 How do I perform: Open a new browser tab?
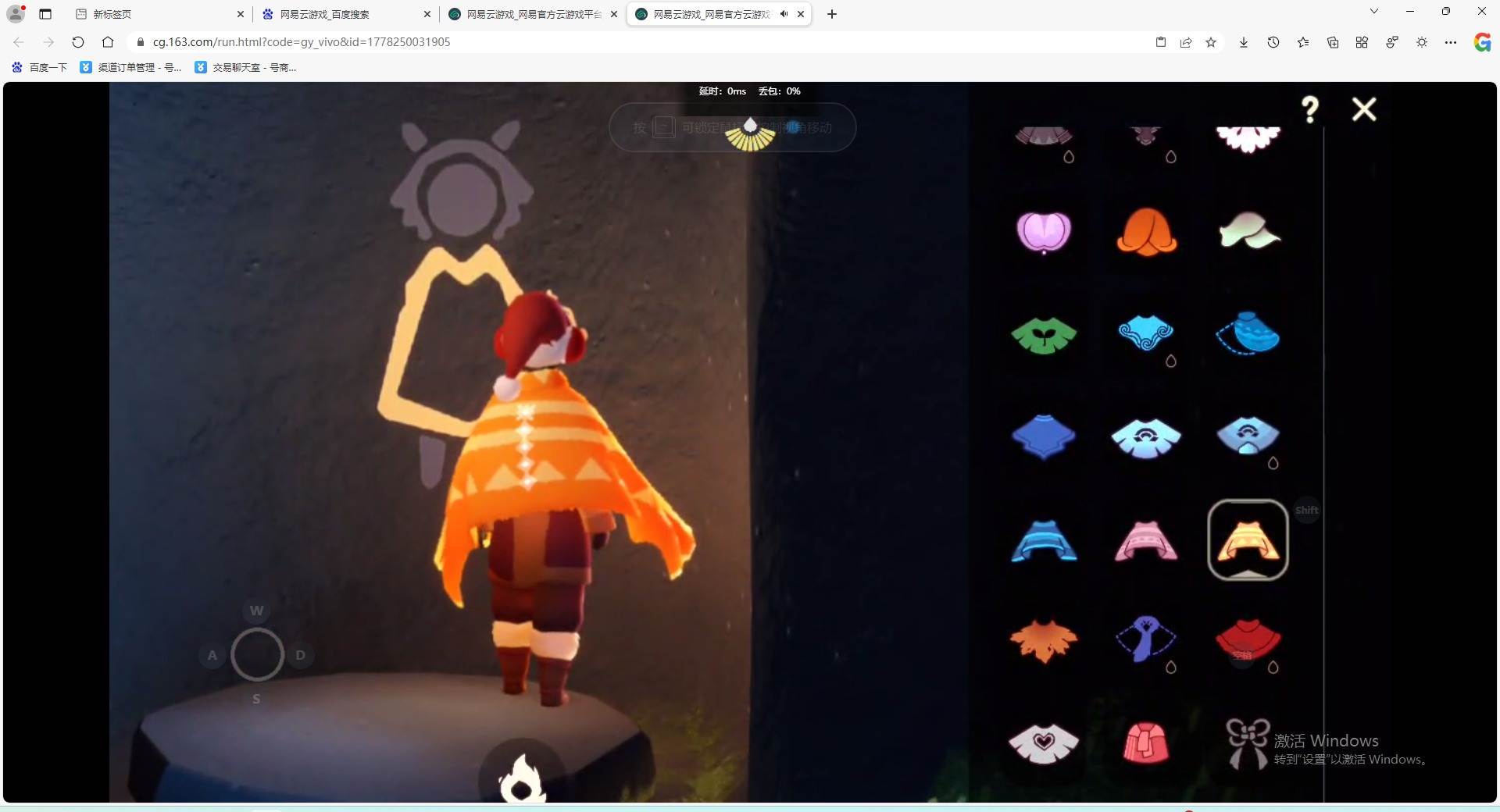tap(832, 14)
